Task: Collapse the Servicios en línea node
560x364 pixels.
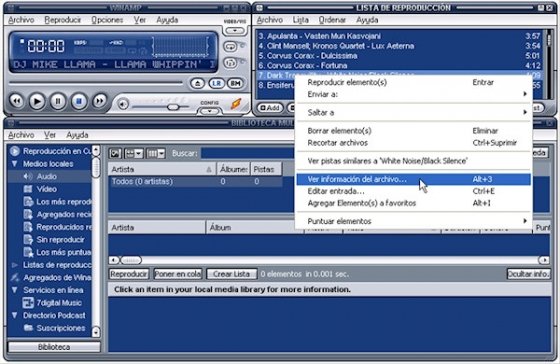Action: point(15,290)
